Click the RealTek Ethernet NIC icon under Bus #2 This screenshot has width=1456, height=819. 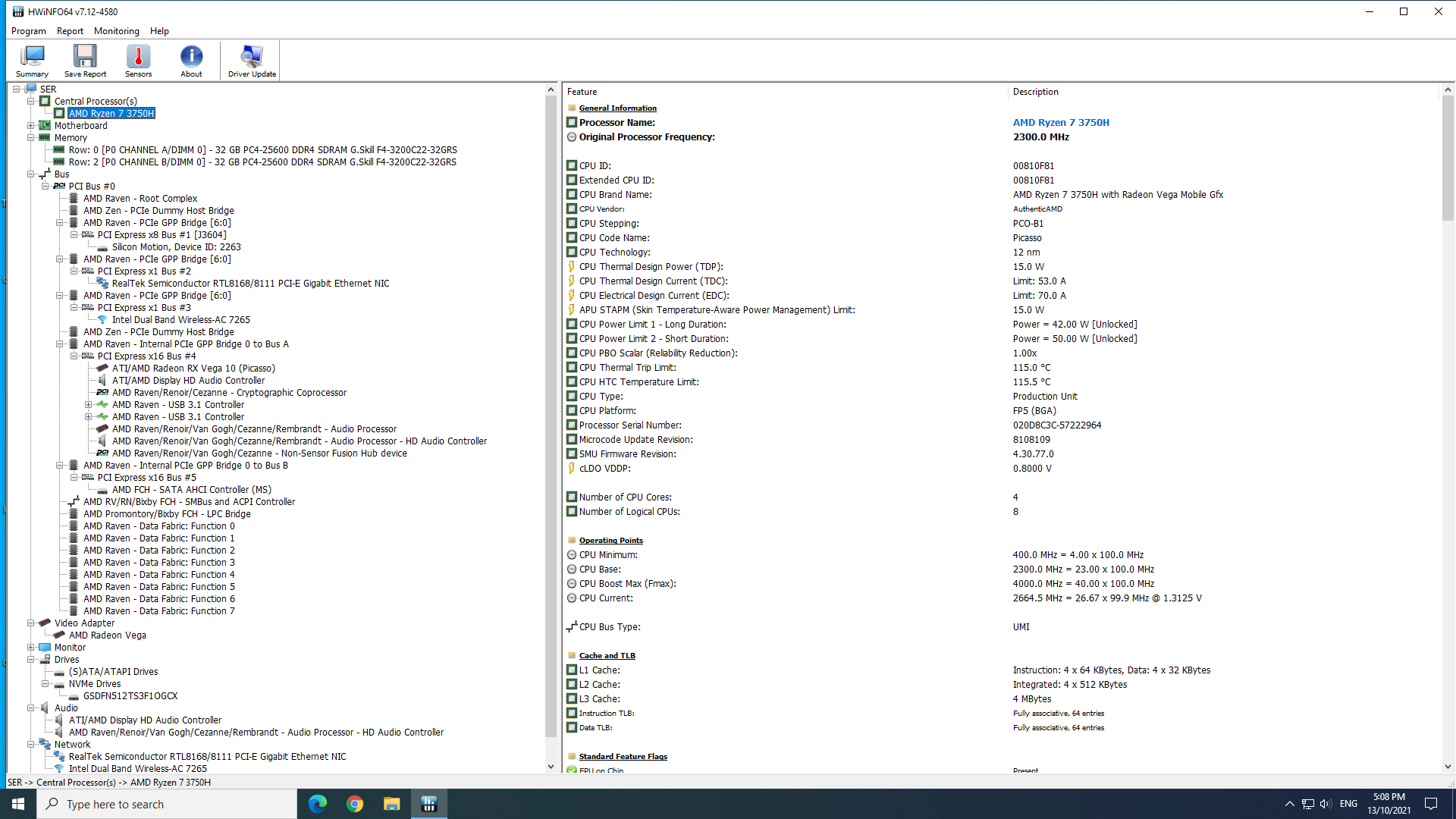[x=102, y=284]
